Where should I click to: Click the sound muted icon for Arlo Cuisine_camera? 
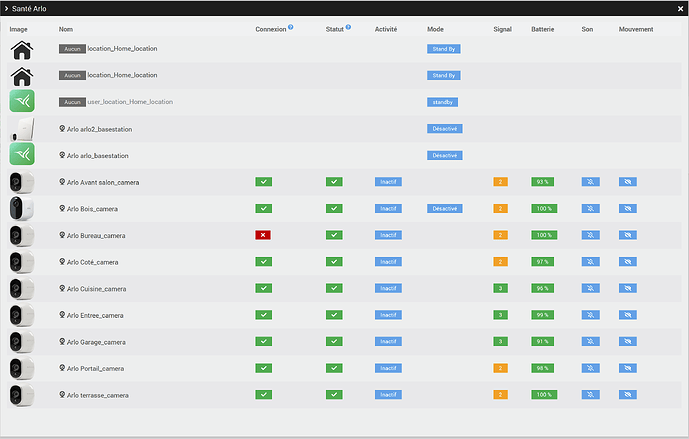coord(591,288)
